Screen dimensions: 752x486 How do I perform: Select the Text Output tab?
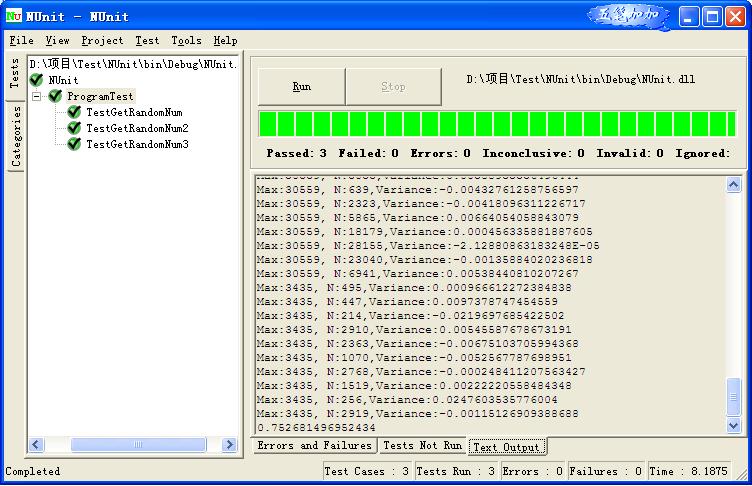507,447
